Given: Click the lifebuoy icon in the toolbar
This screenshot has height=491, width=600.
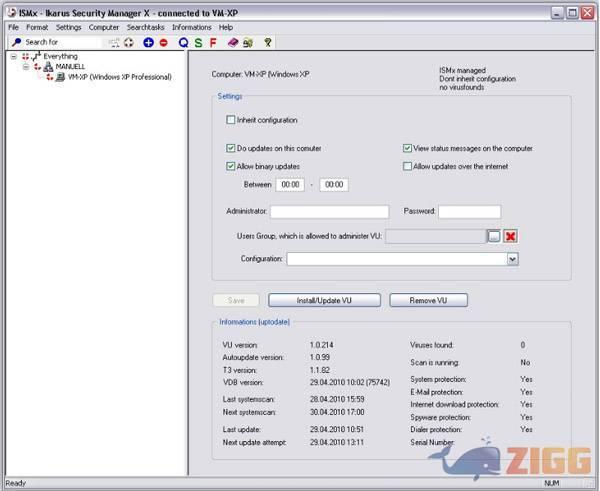Looking at the screenshot, I should 129,42.
